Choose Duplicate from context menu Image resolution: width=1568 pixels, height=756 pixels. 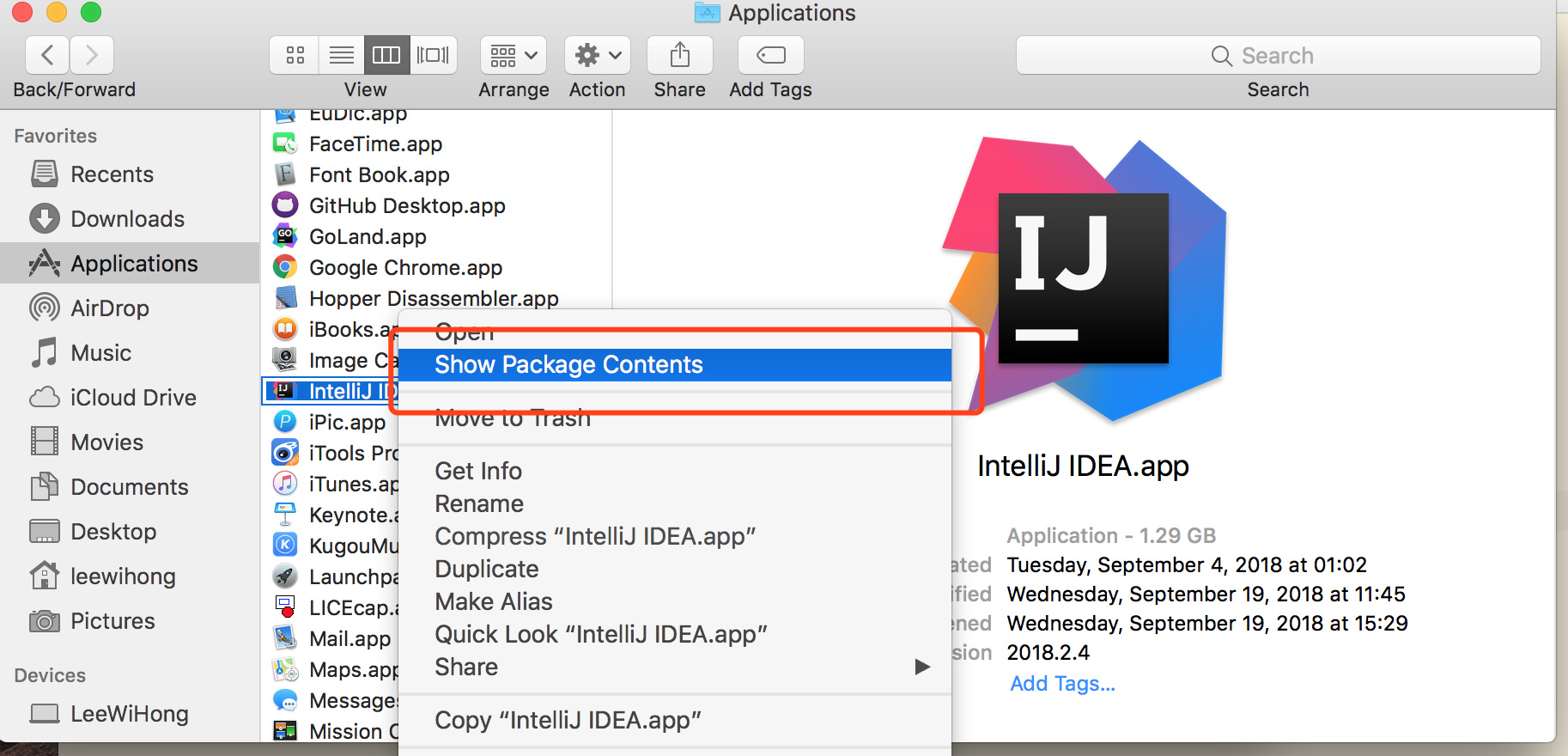tap(675, 569)
